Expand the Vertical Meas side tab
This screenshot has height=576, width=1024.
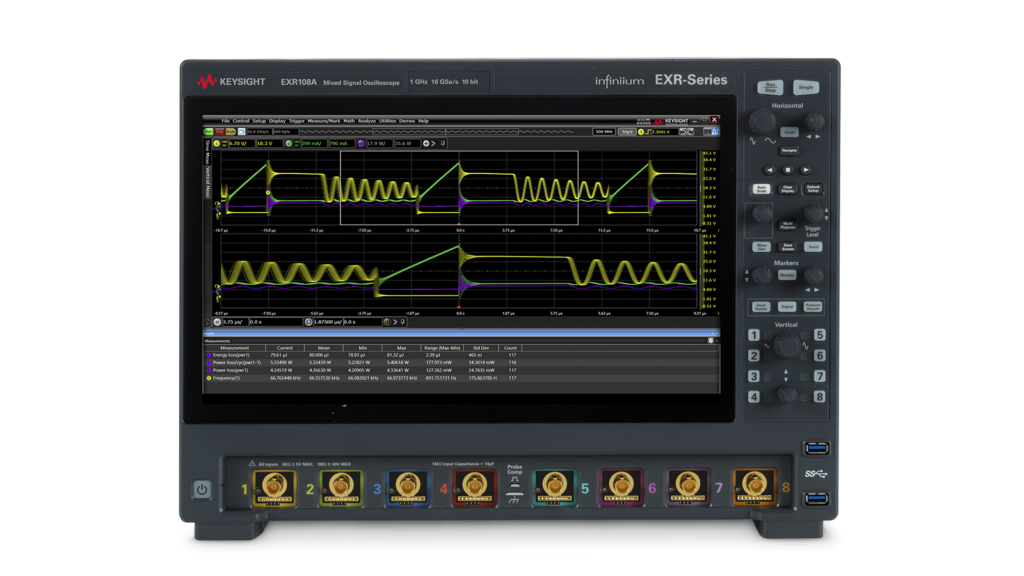tap(208, 180)
